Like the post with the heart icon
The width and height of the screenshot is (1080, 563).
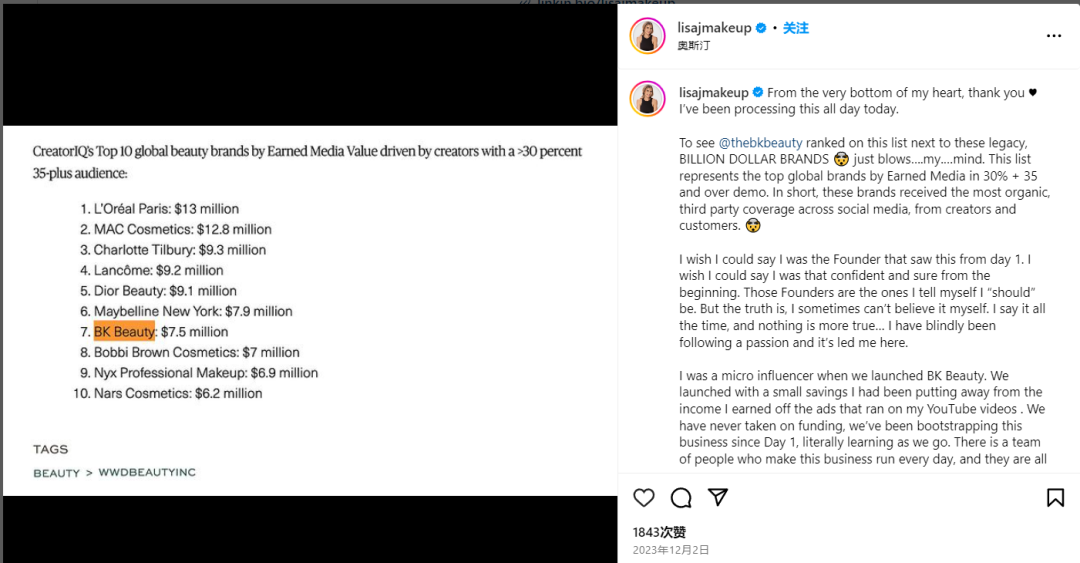coord(644,498)
